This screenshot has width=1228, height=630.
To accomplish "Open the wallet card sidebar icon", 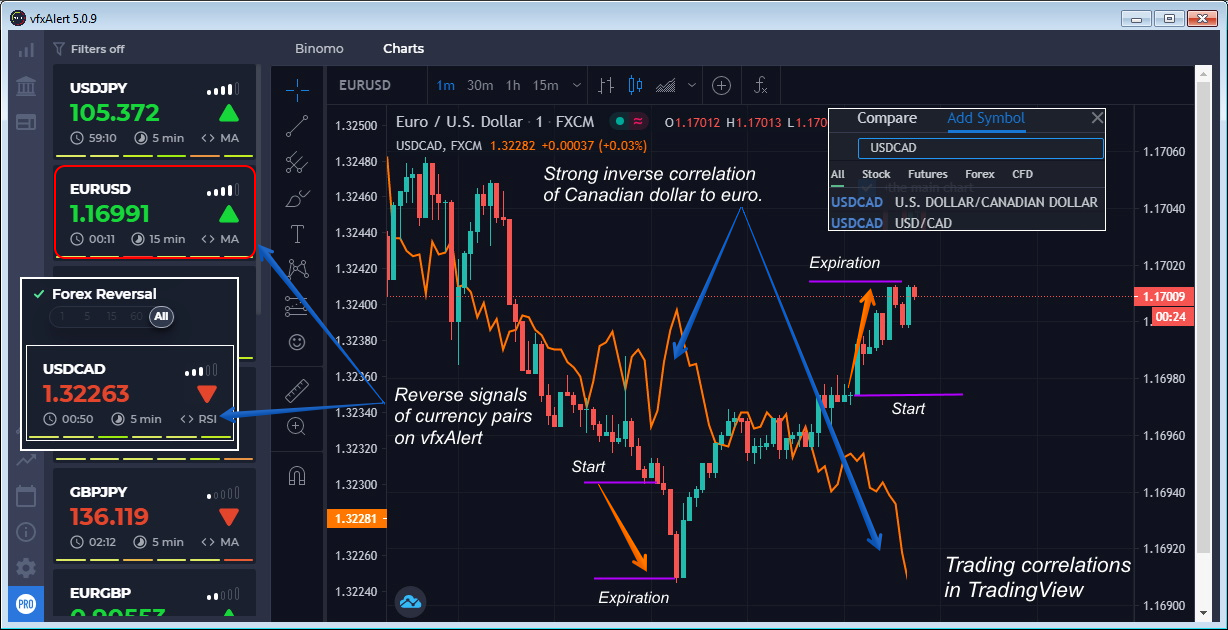I will [x=26, y=121].
